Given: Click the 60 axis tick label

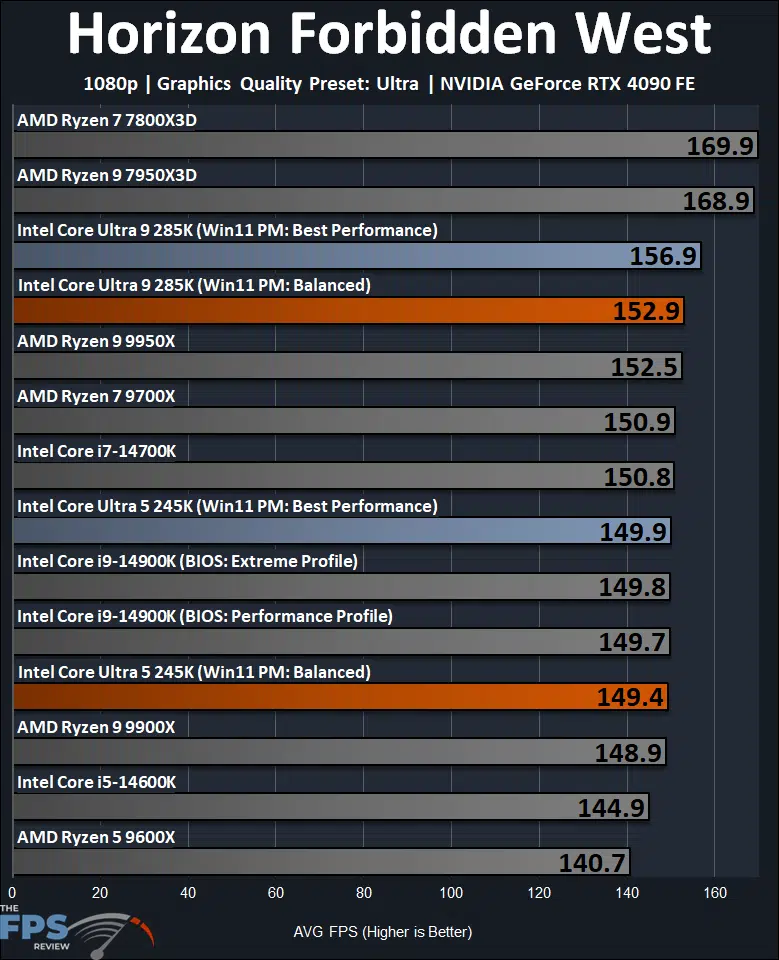Looking at the screenshot, I should coord(276,893).
